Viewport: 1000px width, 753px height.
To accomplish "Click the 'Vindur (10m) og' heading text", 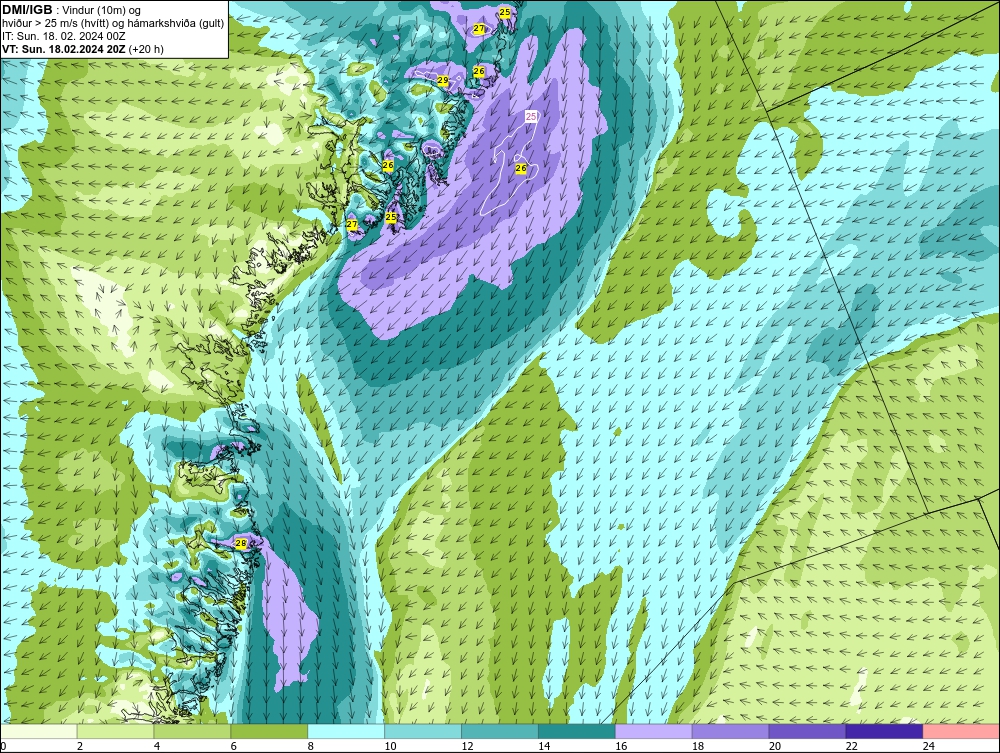I will click(103, 11).
